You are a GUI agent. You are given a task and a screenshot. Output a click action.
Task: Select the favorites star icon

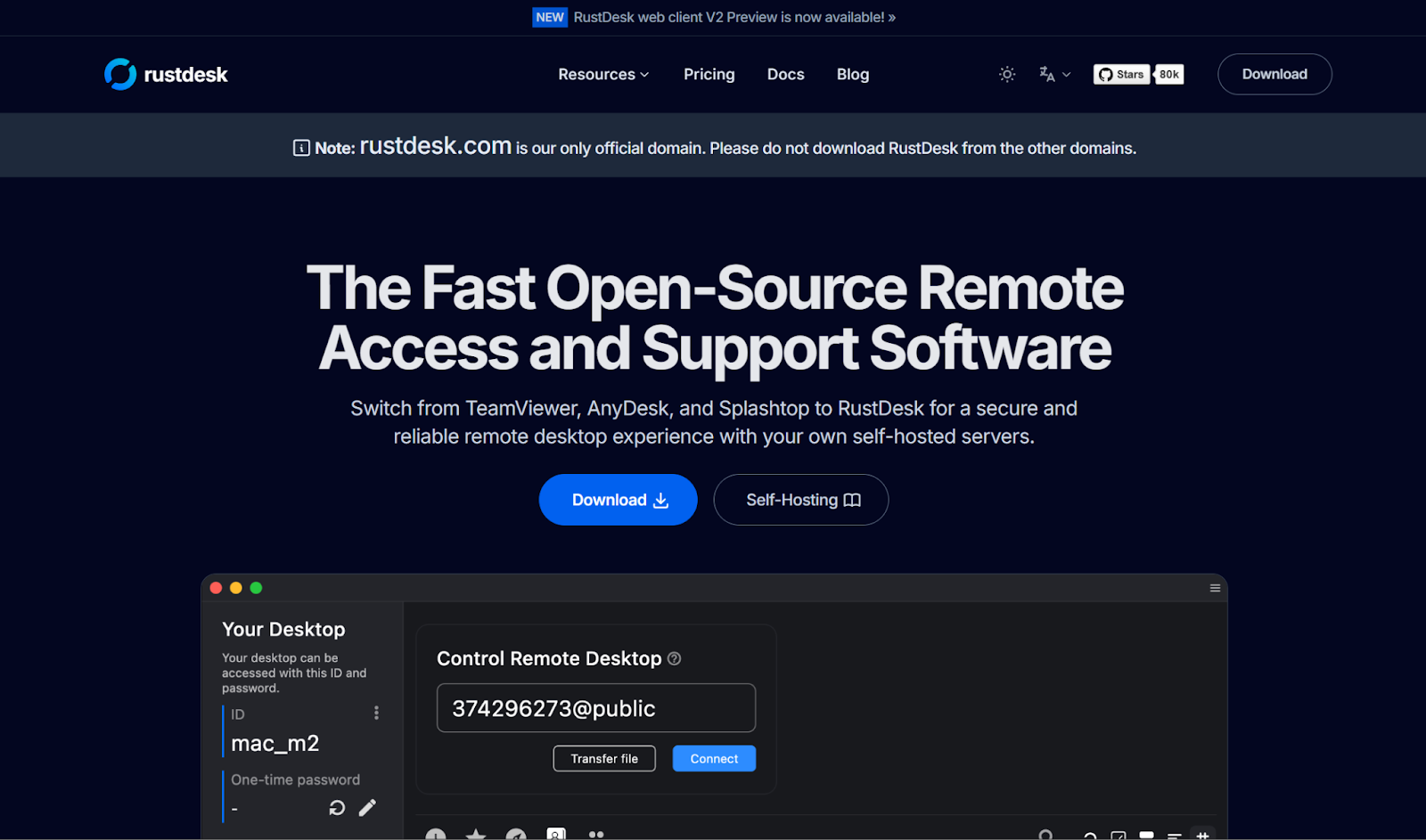pyautogui.click(x=476, y=835)
